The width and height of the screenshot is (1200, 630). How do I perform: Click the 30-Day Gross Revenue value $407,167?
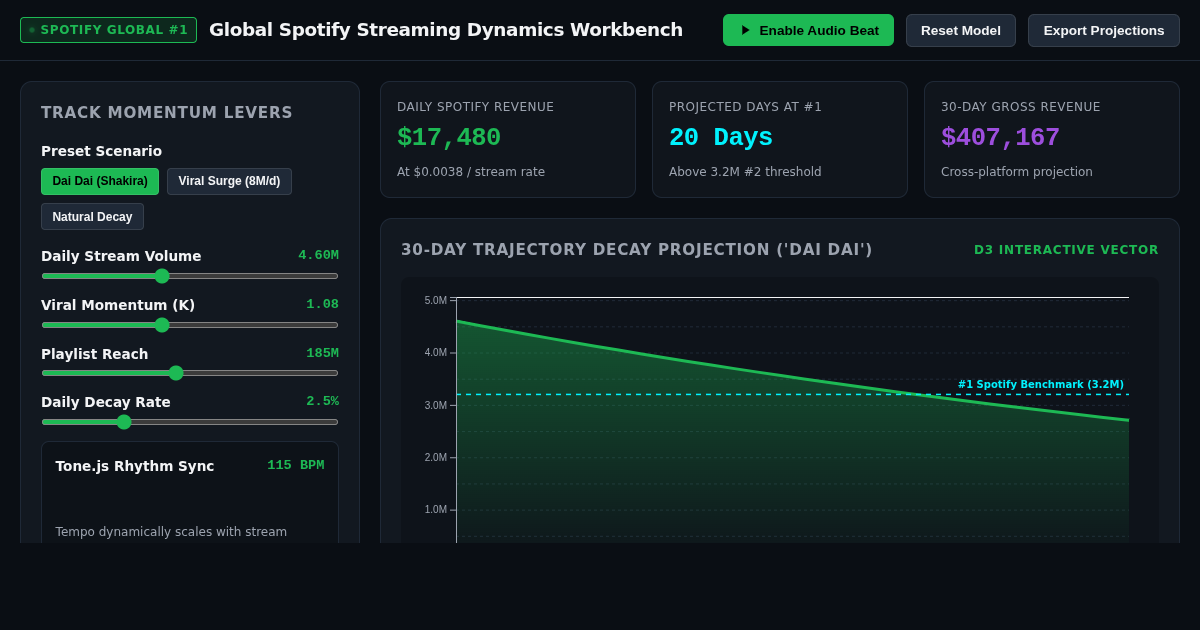[x=1000, y=138]
